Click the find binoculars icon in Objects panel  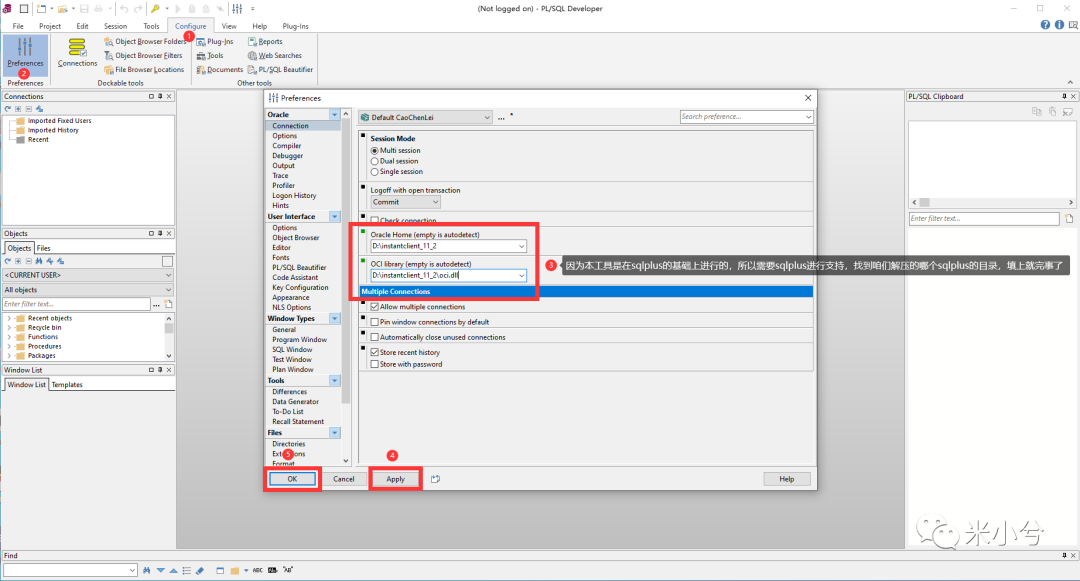coord(39,261)
